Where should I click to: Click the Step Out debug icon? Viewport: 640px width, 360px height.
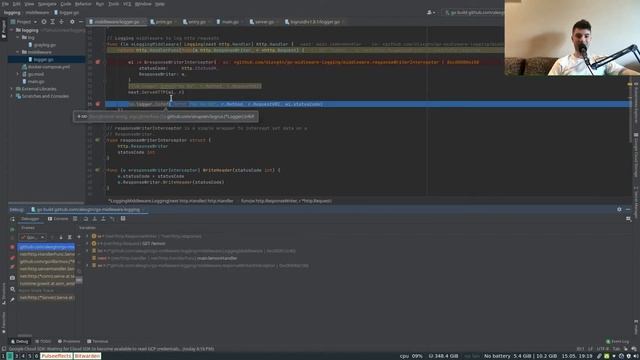(103, 219)
